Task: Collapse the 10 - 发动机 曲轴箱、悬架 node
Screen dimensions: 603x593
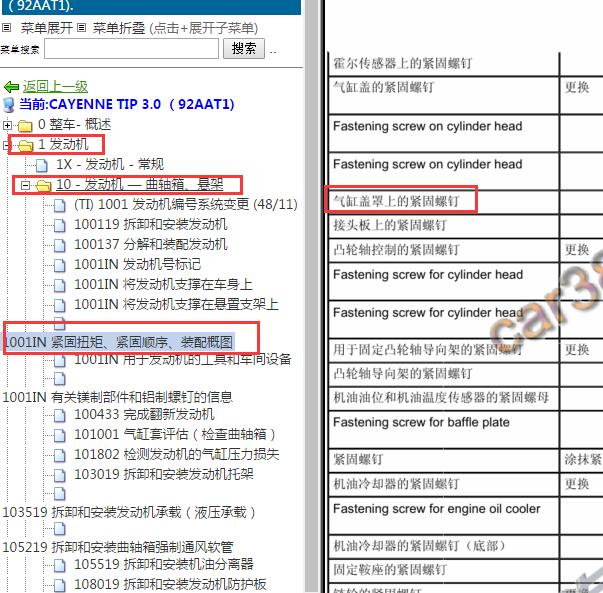Action: click(25, 185)
